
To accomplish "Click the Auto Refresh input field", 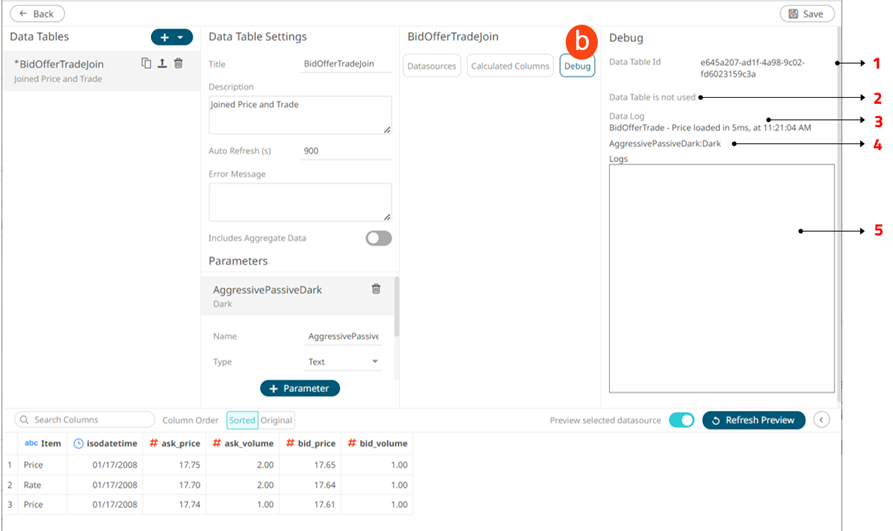I will 345,151.
